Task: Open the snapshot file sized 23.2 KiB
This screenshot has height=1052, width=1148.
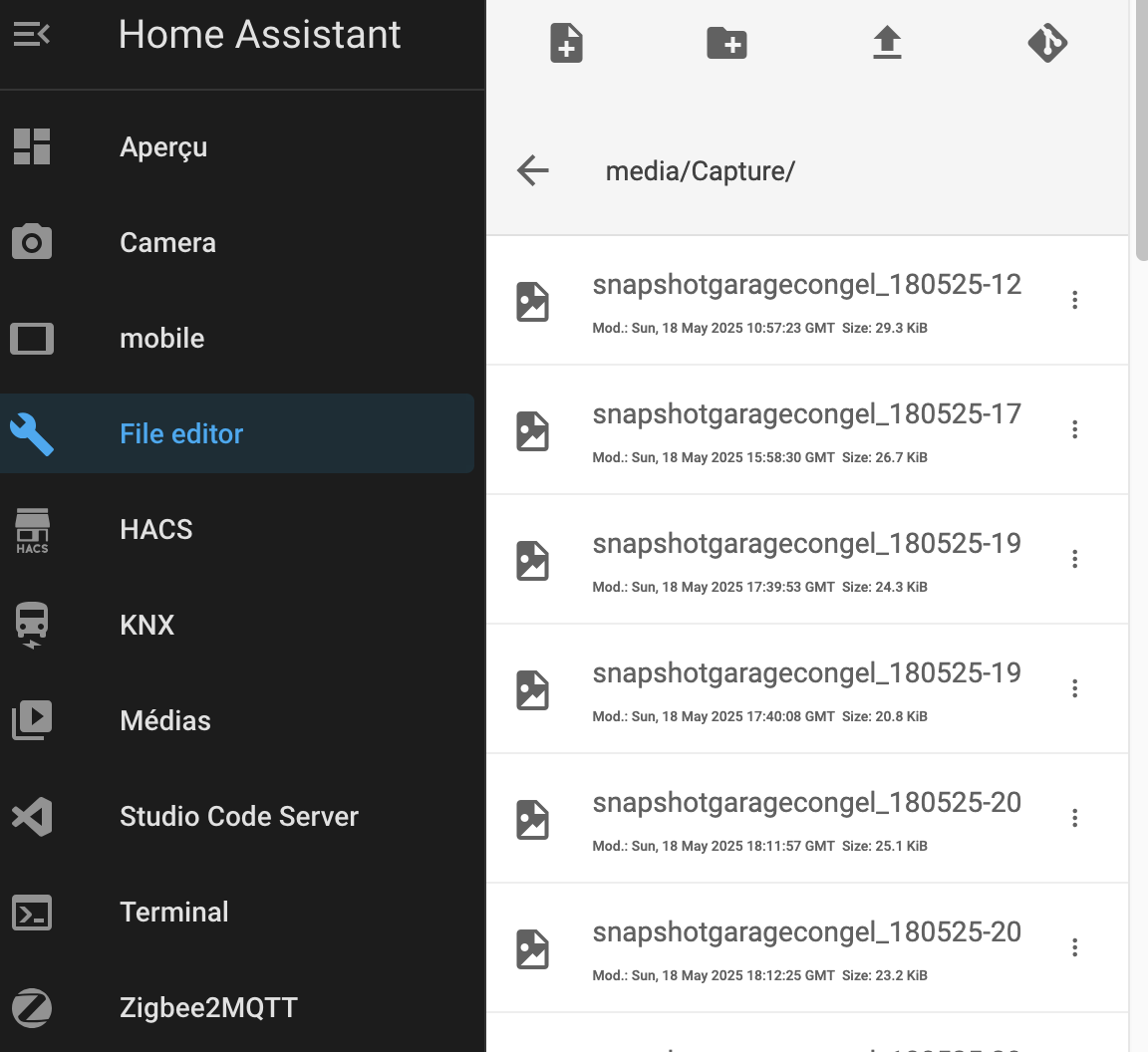Action: (x=807, y=948)
